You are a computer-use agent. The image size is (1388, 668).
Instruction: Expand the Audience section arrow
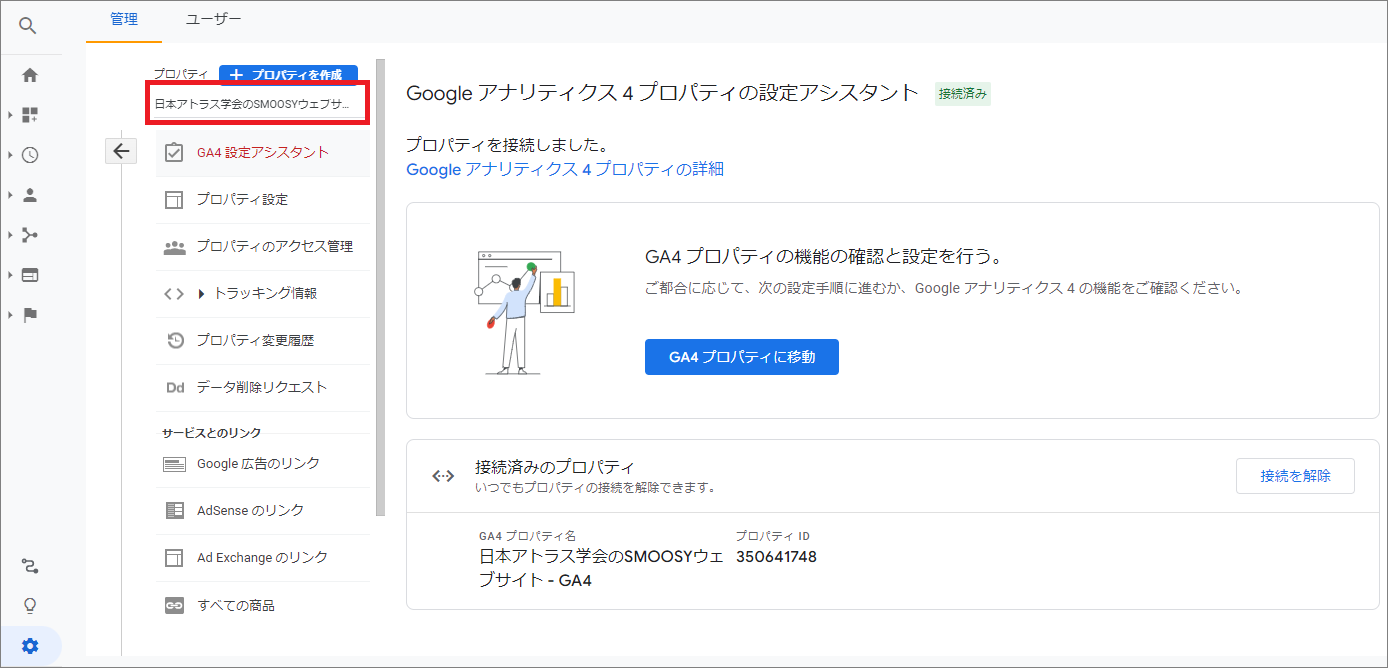click(x=10, y=195)
